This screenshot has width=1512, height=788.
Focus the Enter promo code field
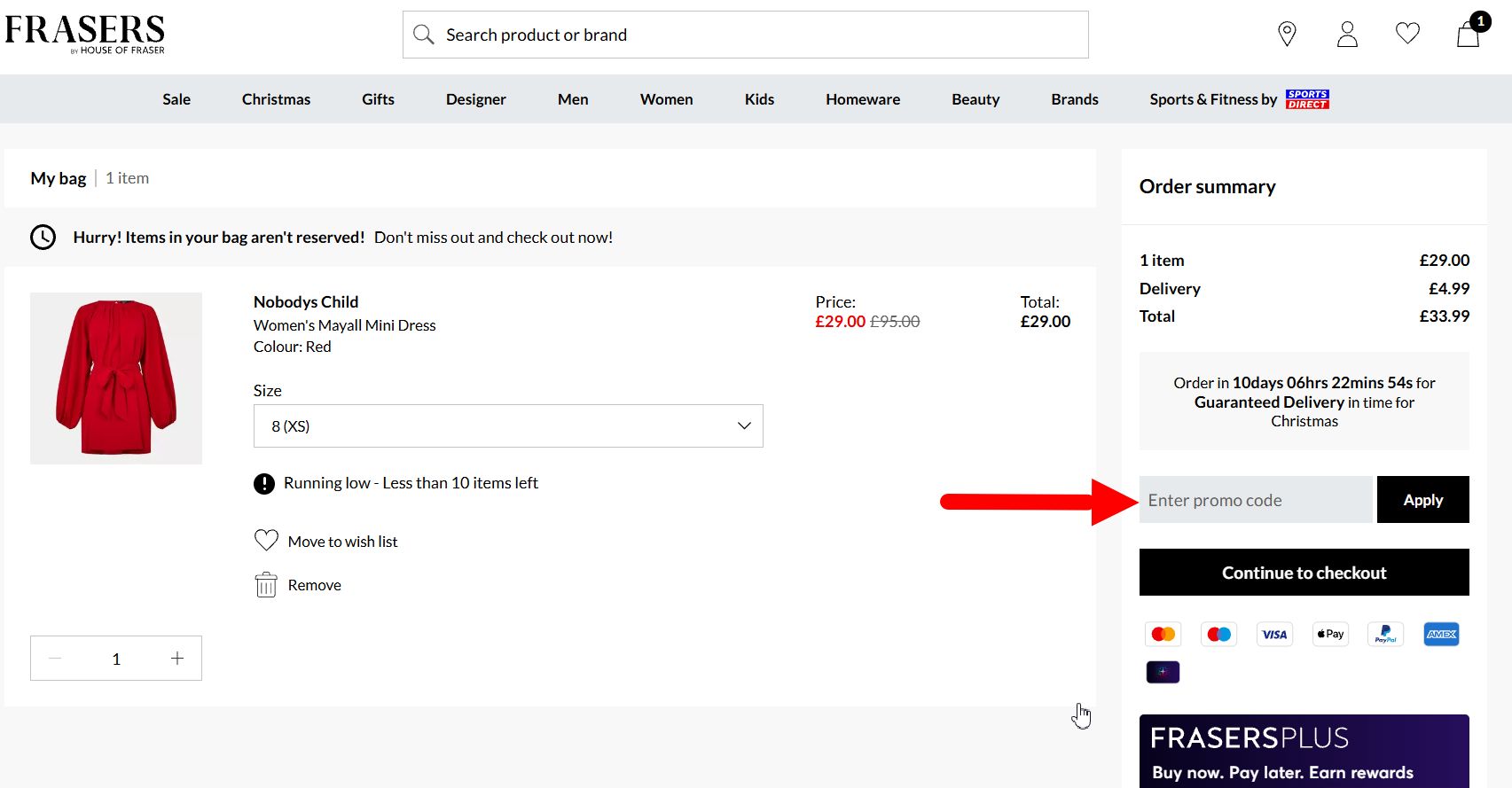pyautogui.click(x=1256, y=500)
